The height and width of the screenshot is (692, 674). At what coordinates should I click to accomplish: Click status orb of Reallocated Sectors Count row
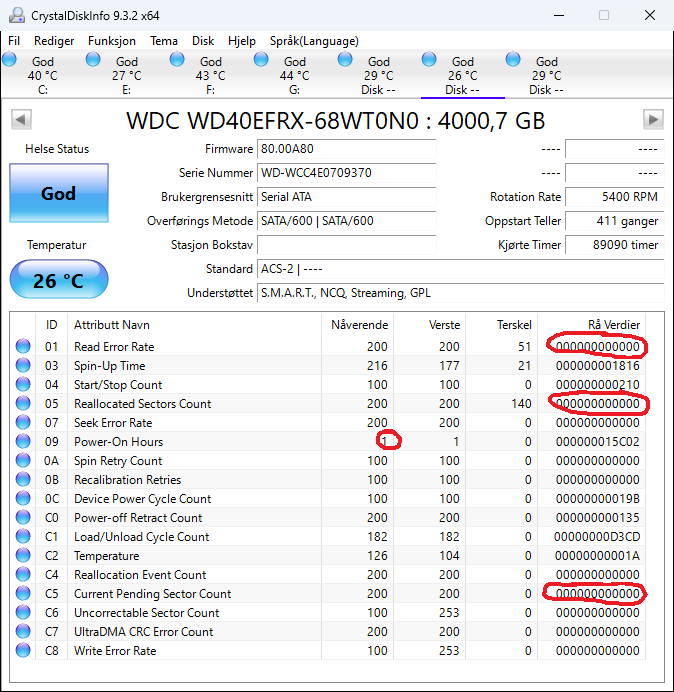[x=23, y=403]
